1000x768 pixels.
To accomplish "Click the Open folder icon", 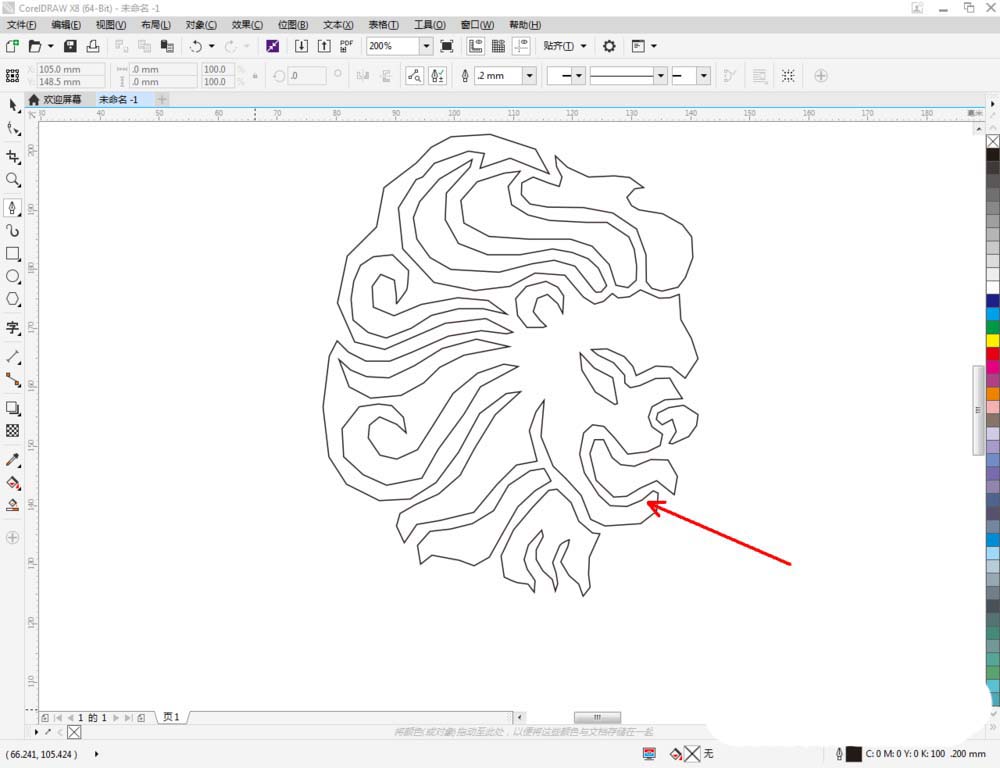I will pos(35,46).
